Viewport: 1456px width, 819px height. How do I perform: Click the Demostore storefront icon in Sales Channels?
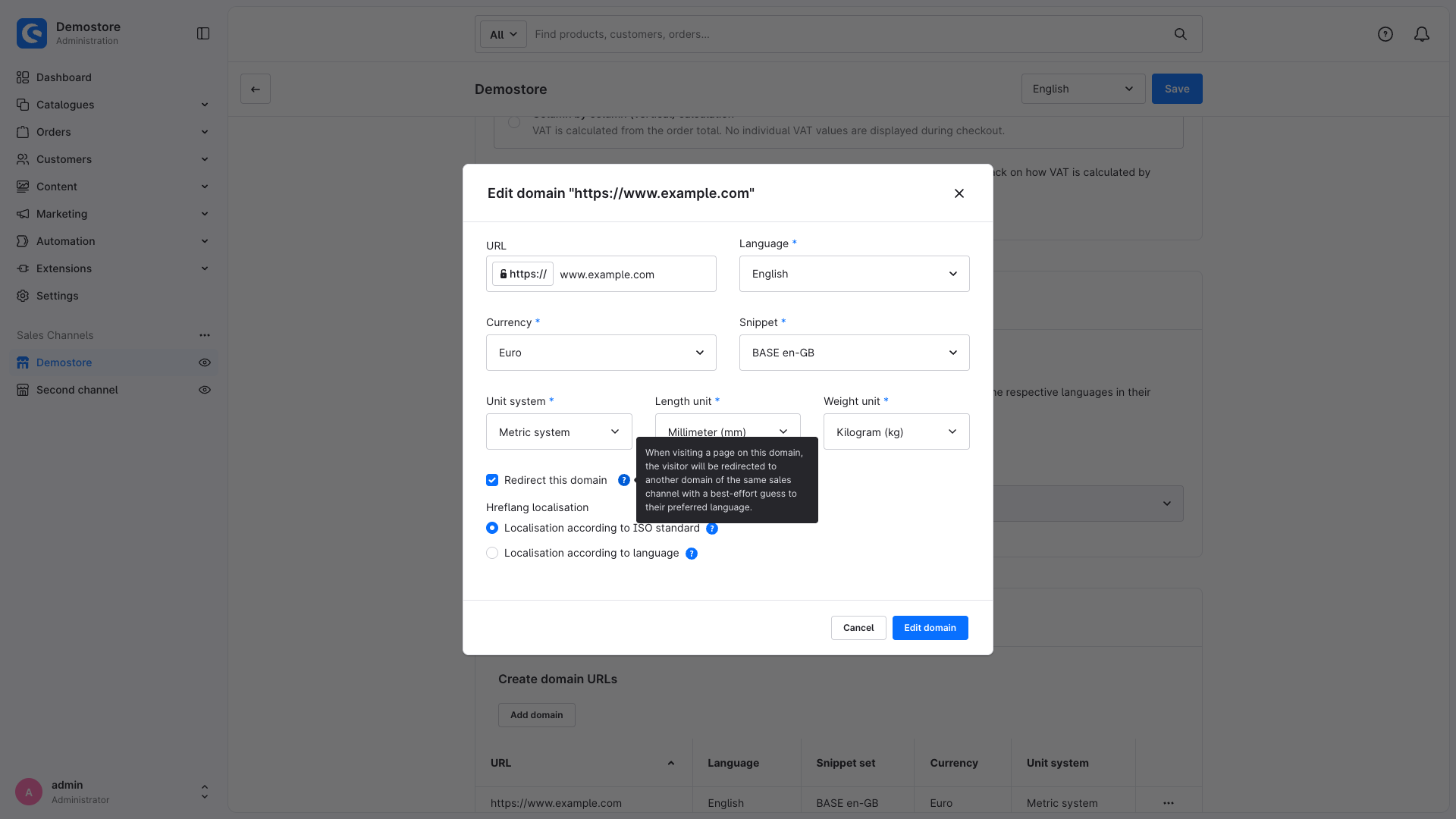23,362
